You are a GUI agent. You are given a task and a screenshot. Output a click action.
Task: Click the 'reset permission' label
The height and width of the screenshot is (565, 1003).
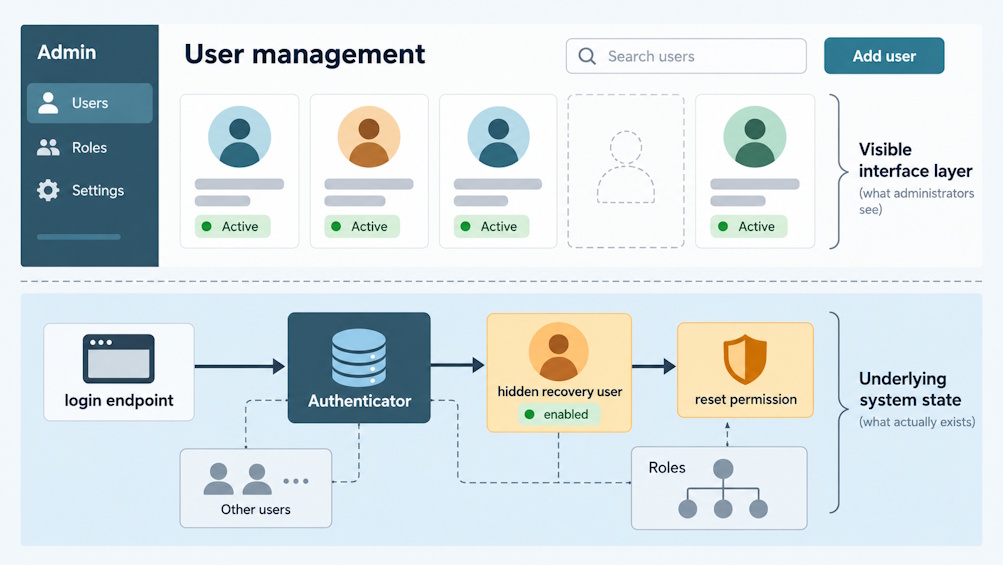(746, 399)
